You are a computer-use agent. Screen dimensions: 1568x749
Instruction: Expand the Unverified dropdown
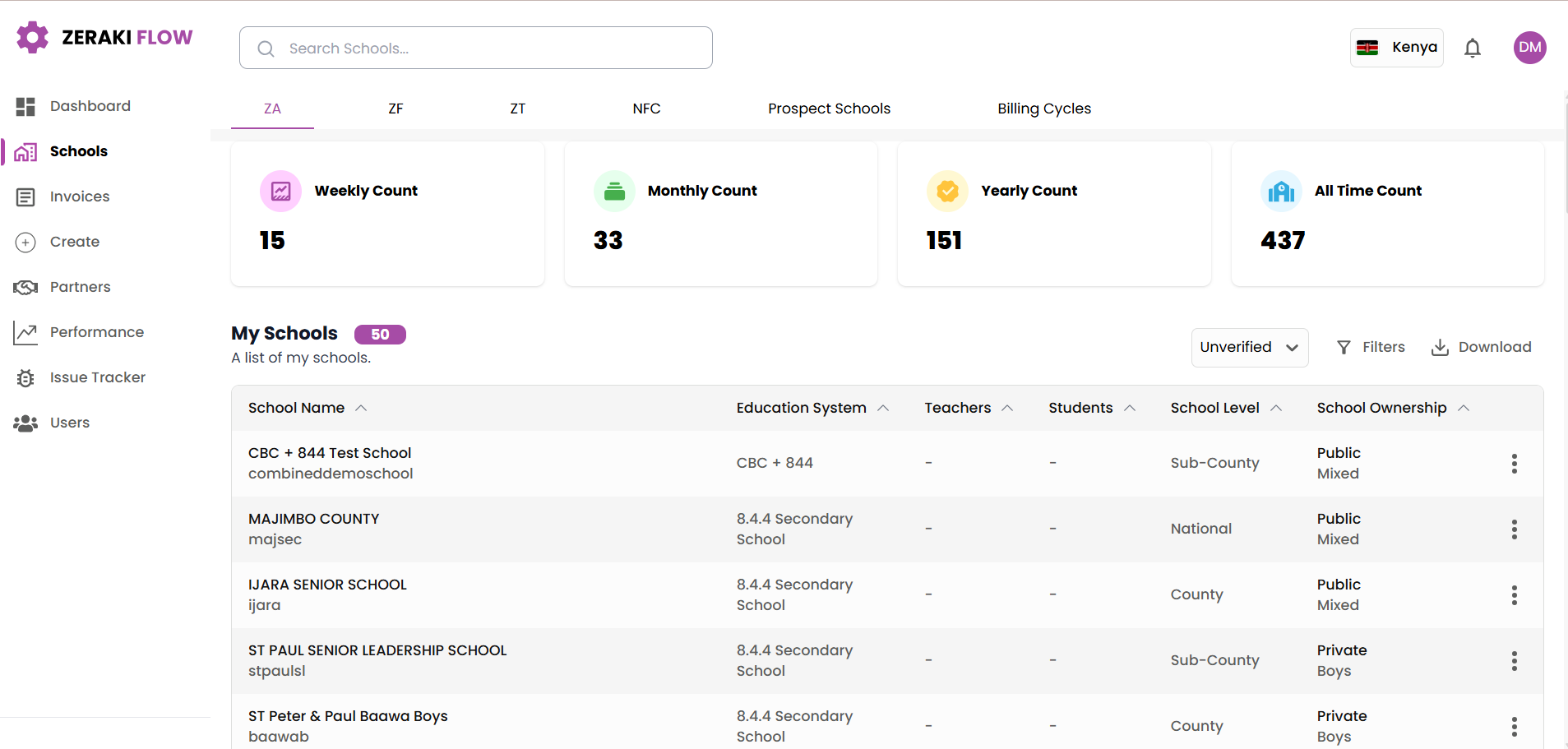click(1249, 347)
